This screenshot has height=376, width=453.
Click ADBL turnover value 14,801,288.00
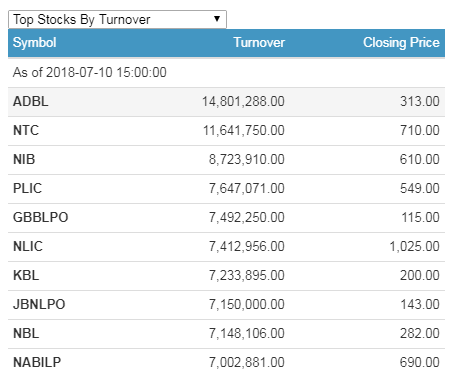pos(243,101)
